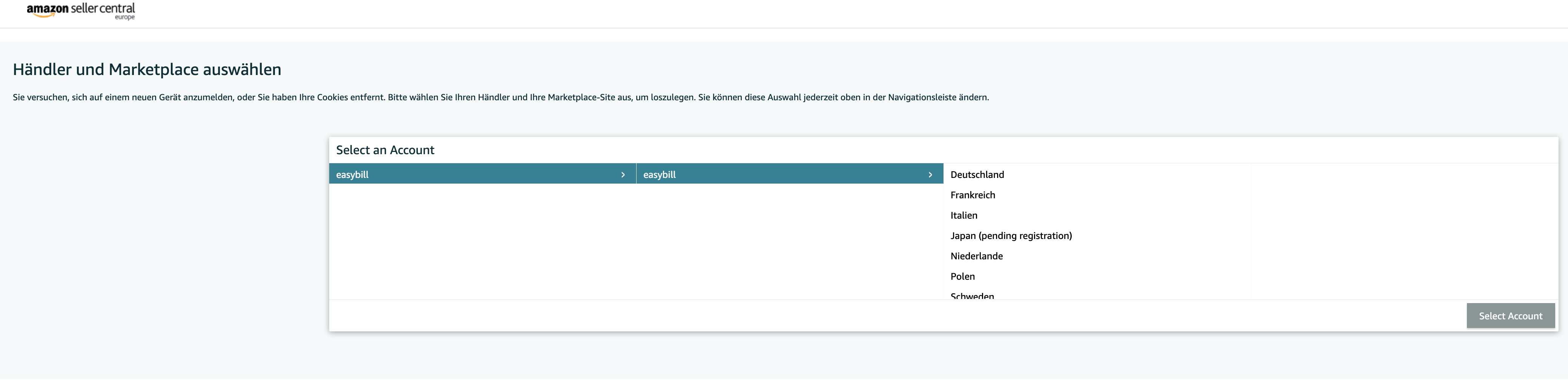Choose the Deutschland marketplace
The width and height of the screenshot is (1568, 383).
tap(977, 175)
